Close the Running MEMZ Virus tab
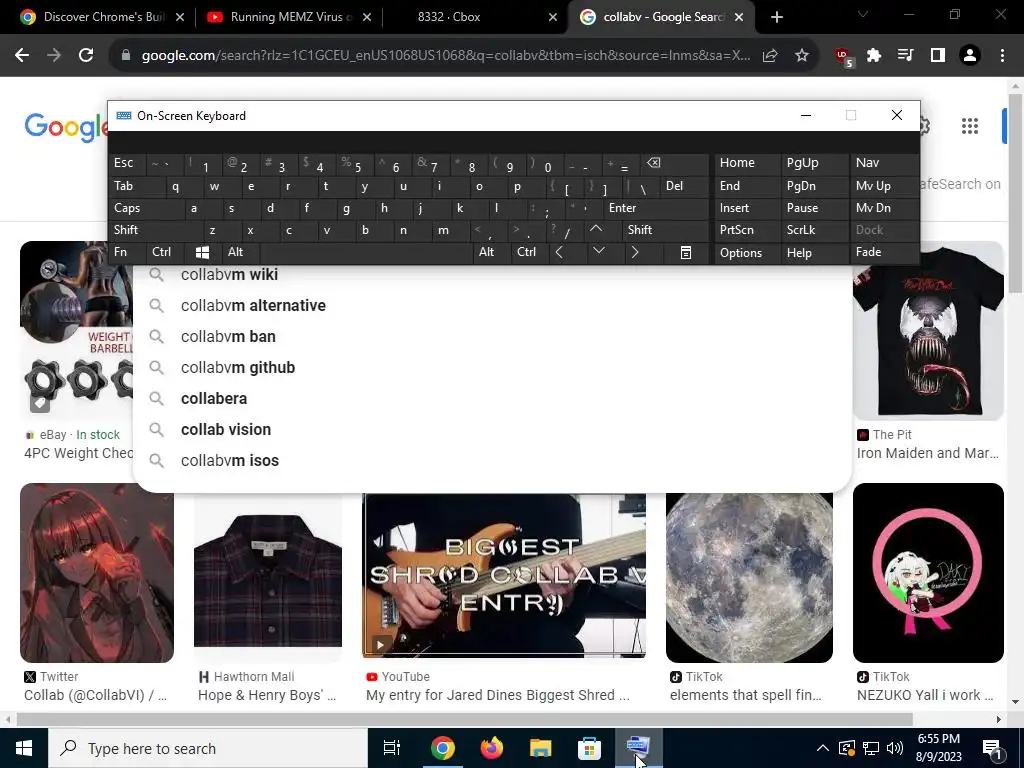 (x=367, y=17)
